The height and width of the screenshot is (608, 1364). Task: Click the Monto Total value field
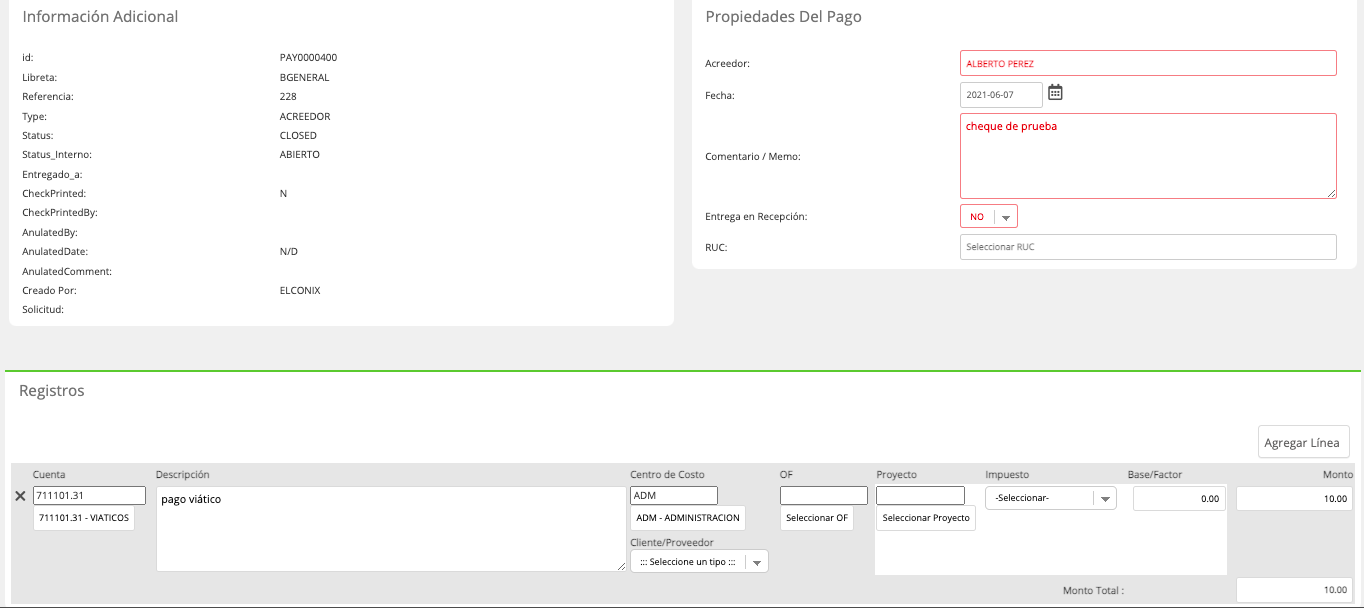tap(1295, 590)
